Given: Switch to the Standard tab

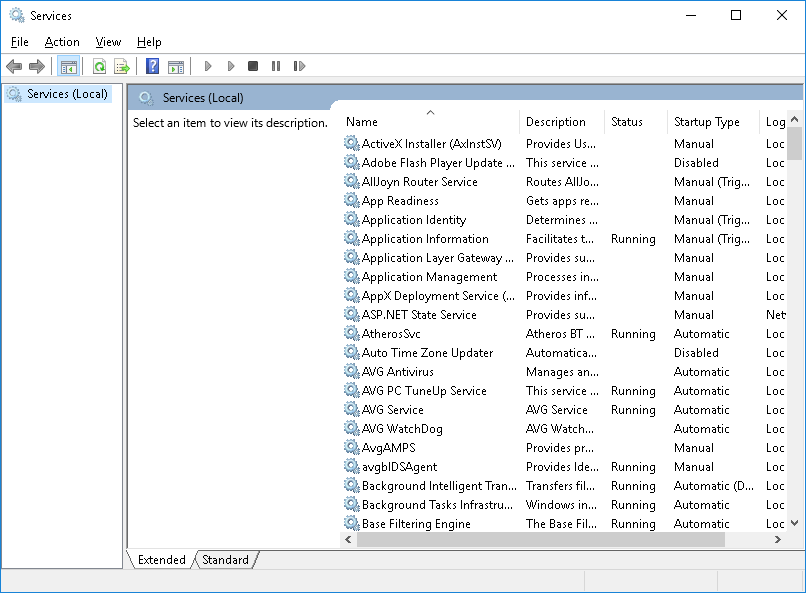Looking at the screenshot, I should click(x=224, y=560).
